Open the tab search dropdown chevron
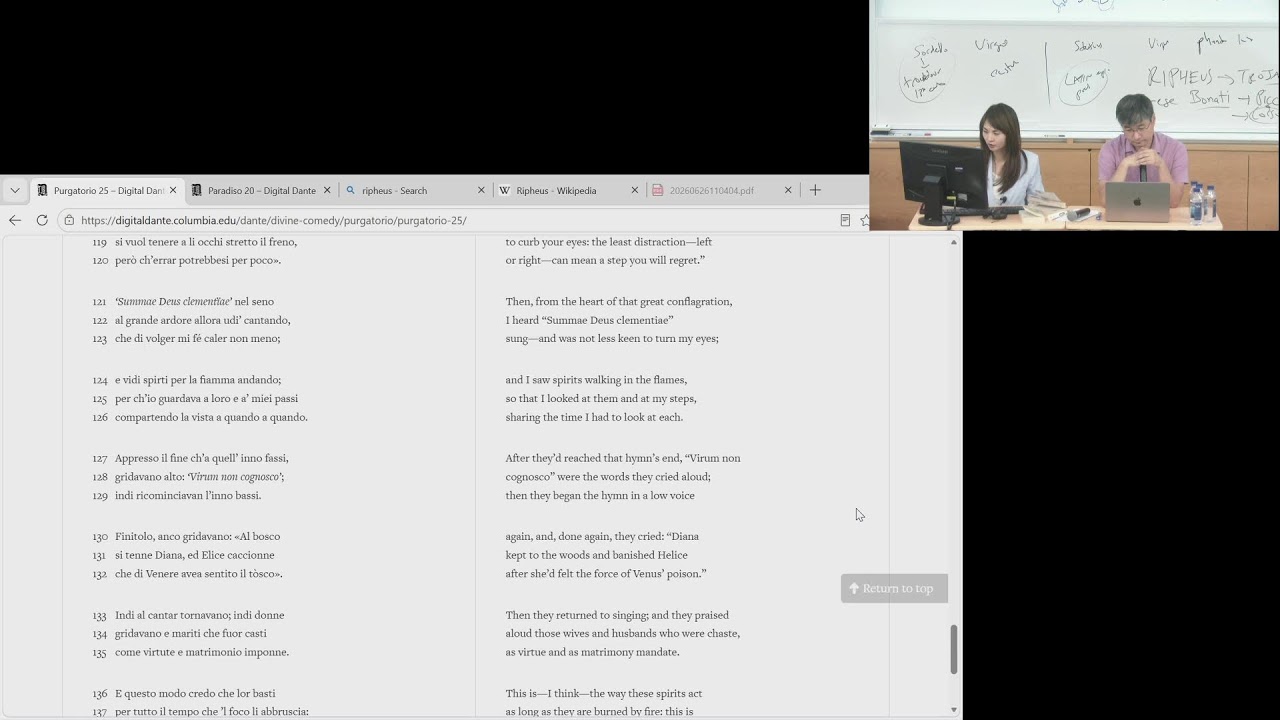 (14, 190)
